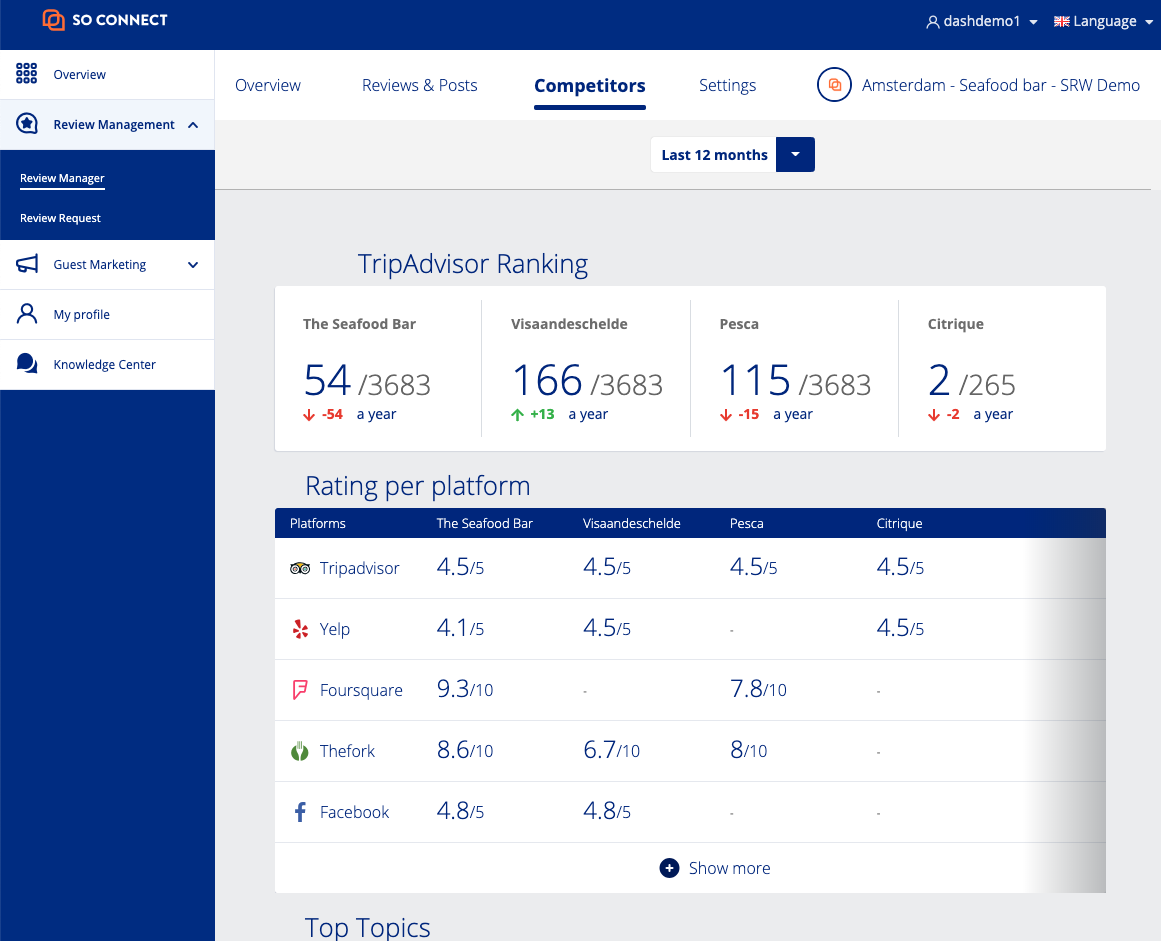Click green up arrow under Visaandeschelde ranking
Image resolution: width=1161 pixels, height=941 pixels.
pyautogui.click(x=518, y=415)
